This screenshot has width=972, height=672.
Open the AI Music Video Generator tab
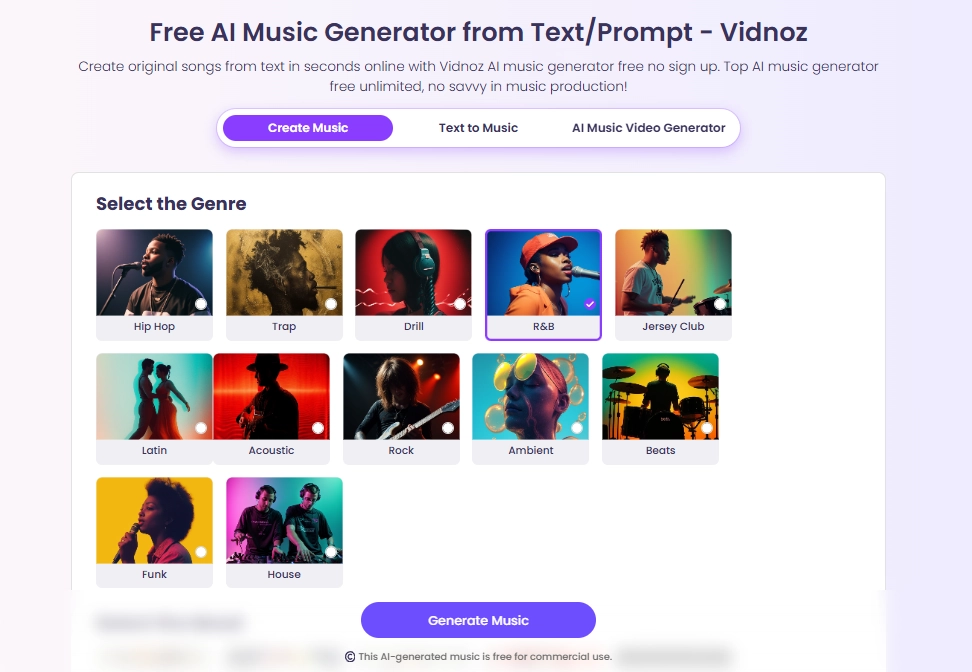click(648, 128)
